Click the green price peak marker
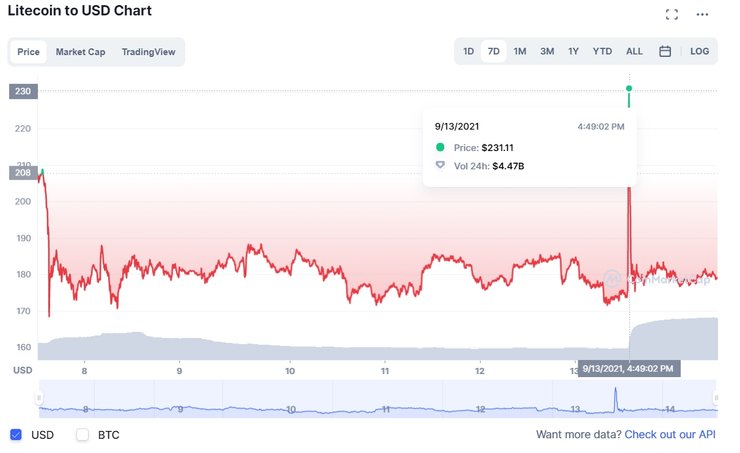The height and width of the screenshot is (453, 740). [x=629, y=89]
